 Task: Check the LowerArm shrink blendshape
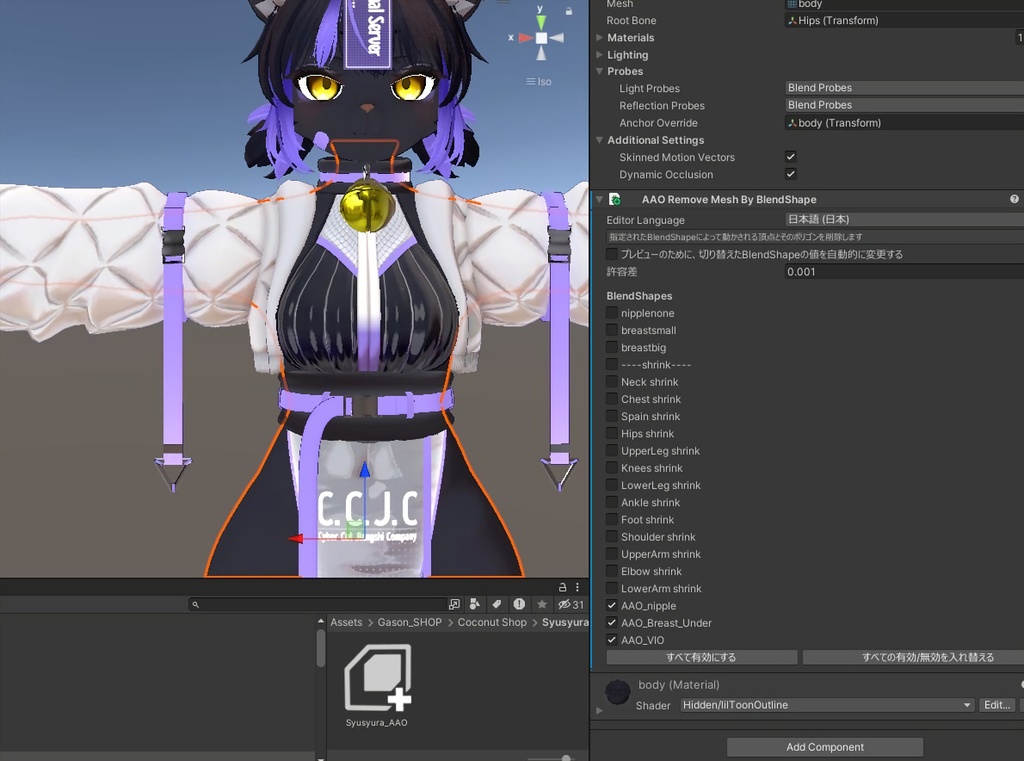[612, 589]
